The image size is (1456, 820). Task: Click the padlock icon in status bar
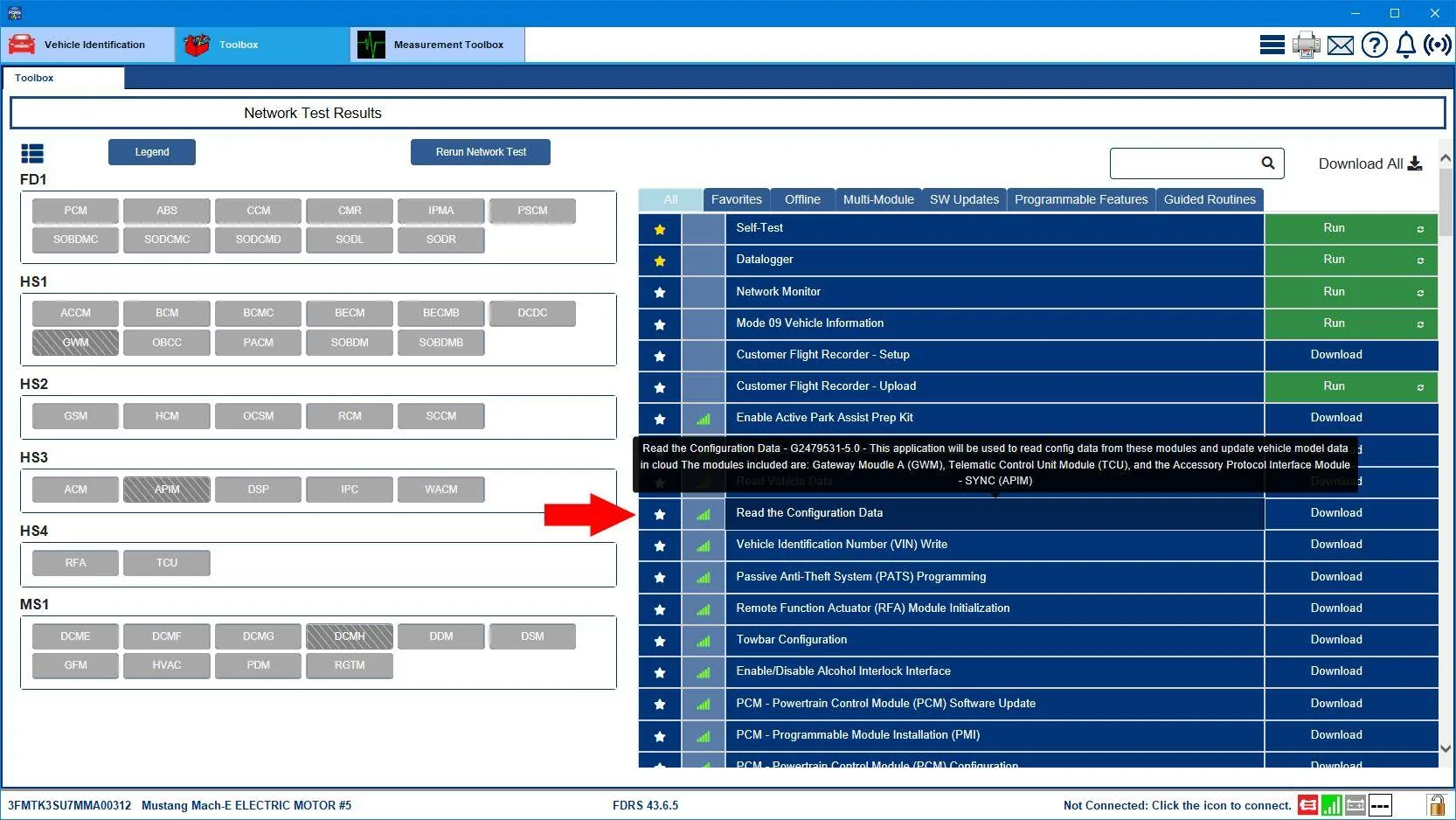pyautogui.click(x=1436, y=805)
